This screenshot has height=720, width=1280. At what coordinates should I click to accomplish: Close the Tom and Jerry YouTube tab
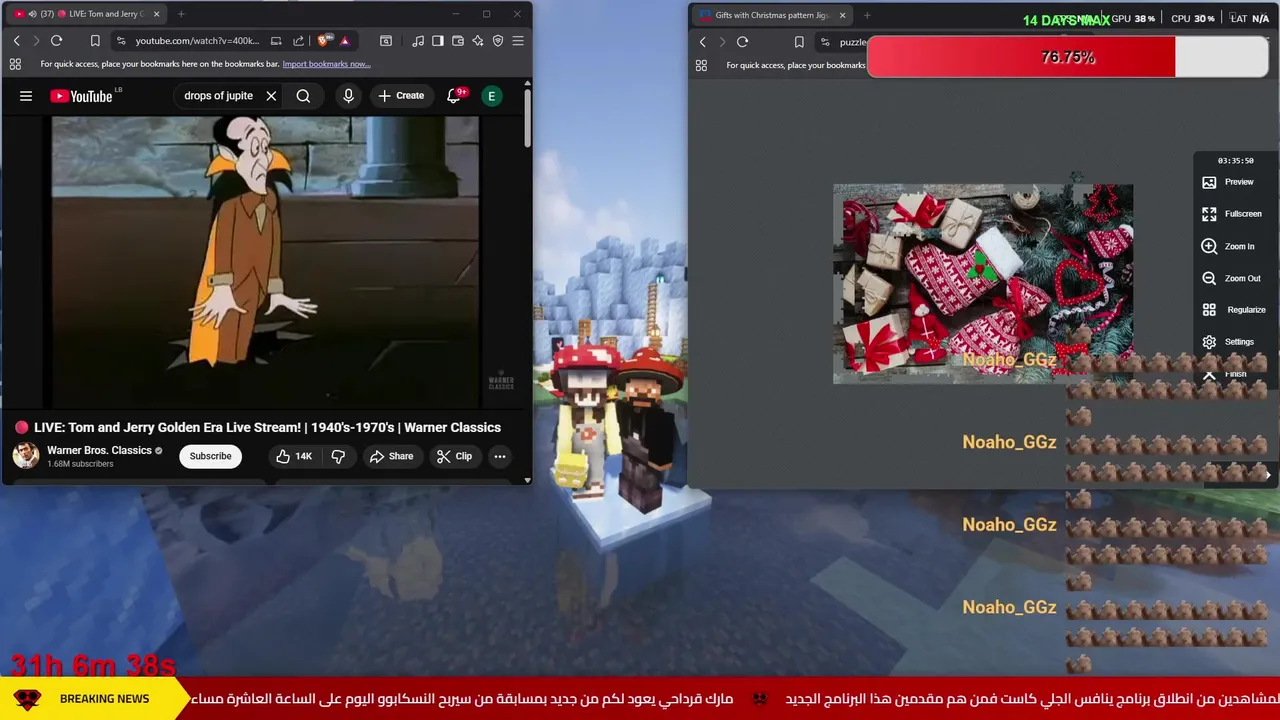click(x=156, y=14)
